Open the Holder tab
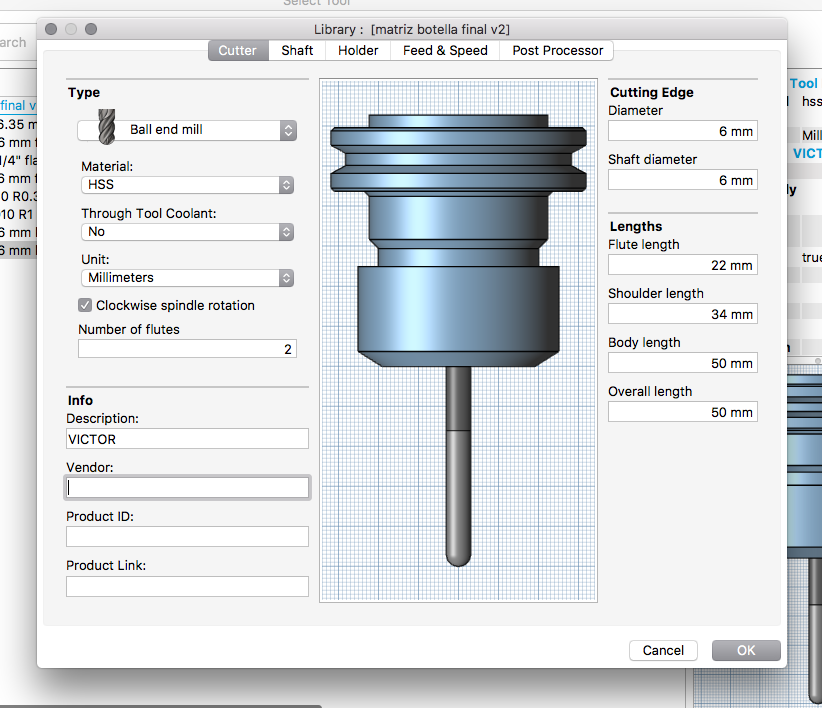This screenshot has height=708, width=822. point(358,50)
